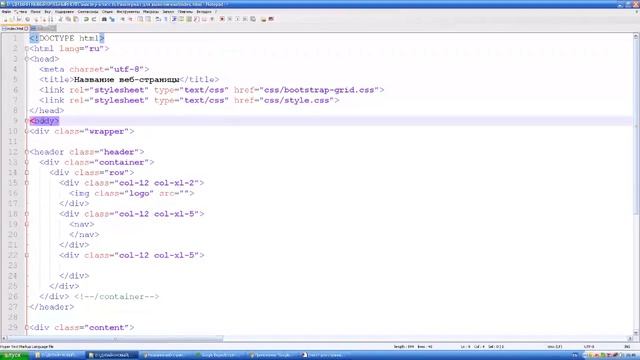640x360 pixels.
Task: Collapse the content div fold, line 29
Action: click(27, 328)
